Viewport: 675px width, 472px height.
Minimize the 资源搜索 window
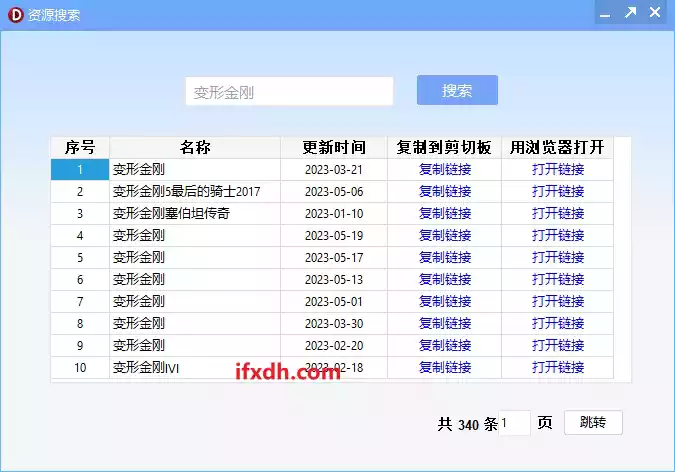coord(605,13)
